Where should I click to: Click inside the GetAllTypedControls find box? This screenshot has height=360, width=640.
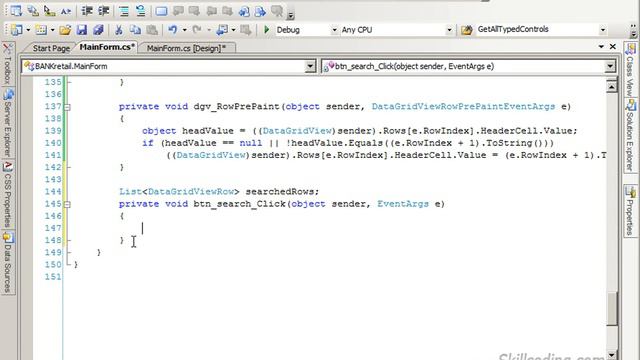click(x=537, y=29)
